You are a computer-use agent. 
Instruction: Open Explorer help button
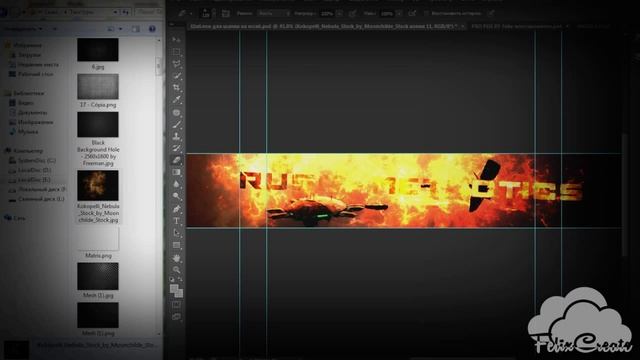coord(152,29)
